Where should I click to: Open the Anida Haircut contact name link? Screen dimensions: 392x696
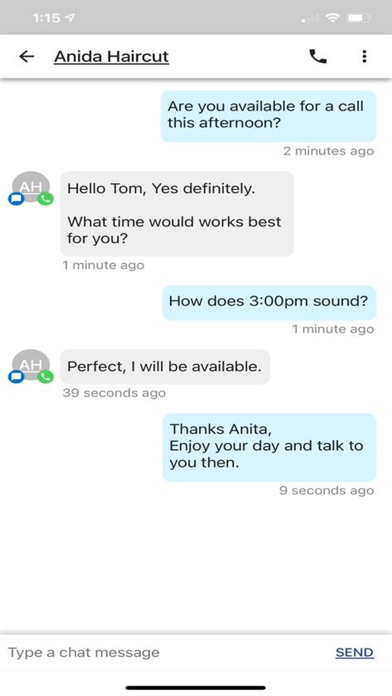(x=111, y=57)
